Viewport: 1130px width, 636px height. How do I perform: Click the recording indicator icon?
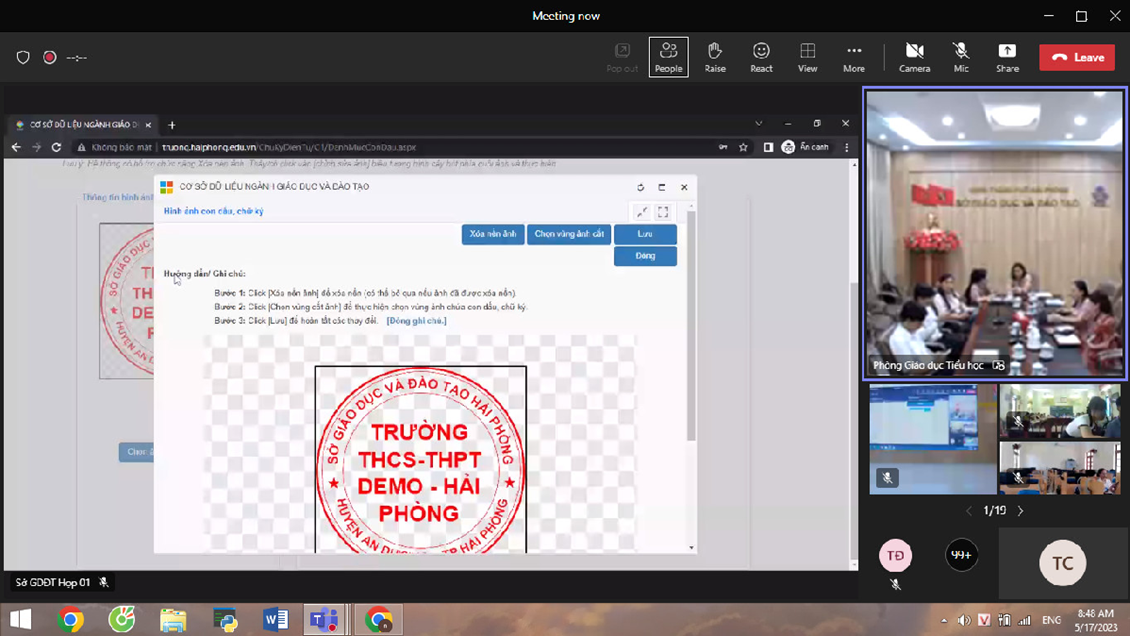50,58
